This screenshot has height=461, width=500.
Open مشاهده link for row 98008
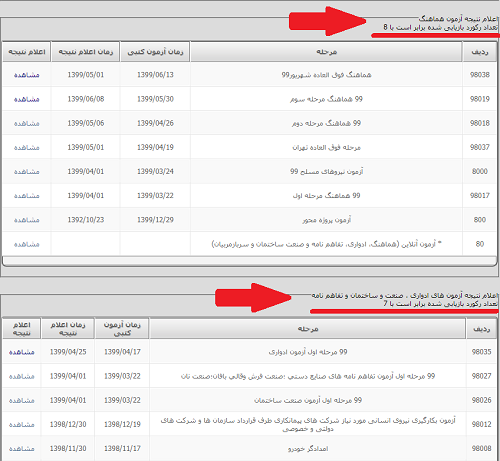22,449
